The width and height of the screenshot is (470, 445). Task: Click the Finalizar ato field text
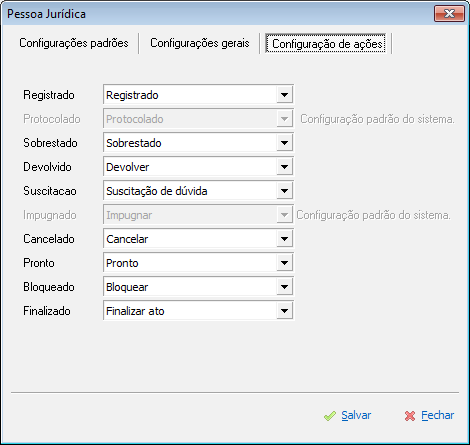coord(135,311)
